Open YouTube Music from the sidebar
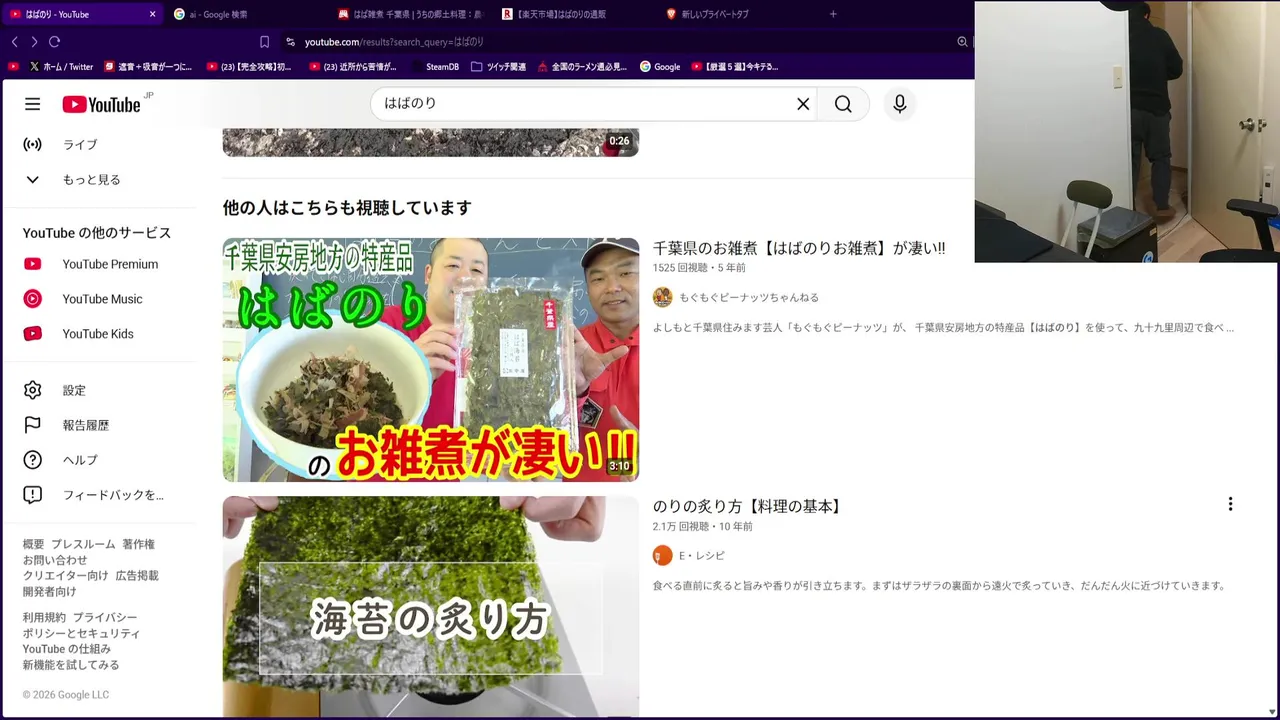 [x=99, y=299]
